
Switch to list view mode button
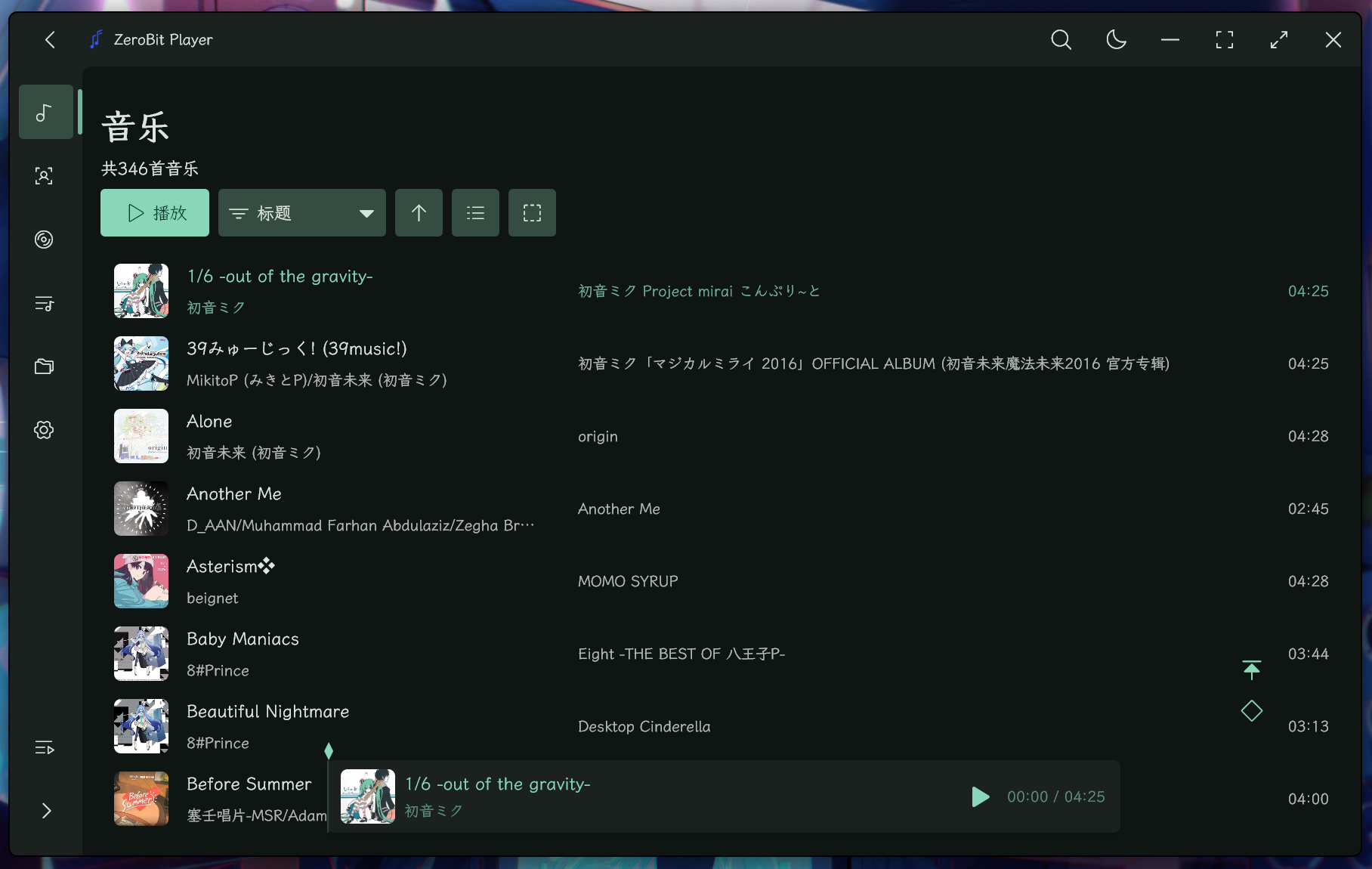pos(475,213)
